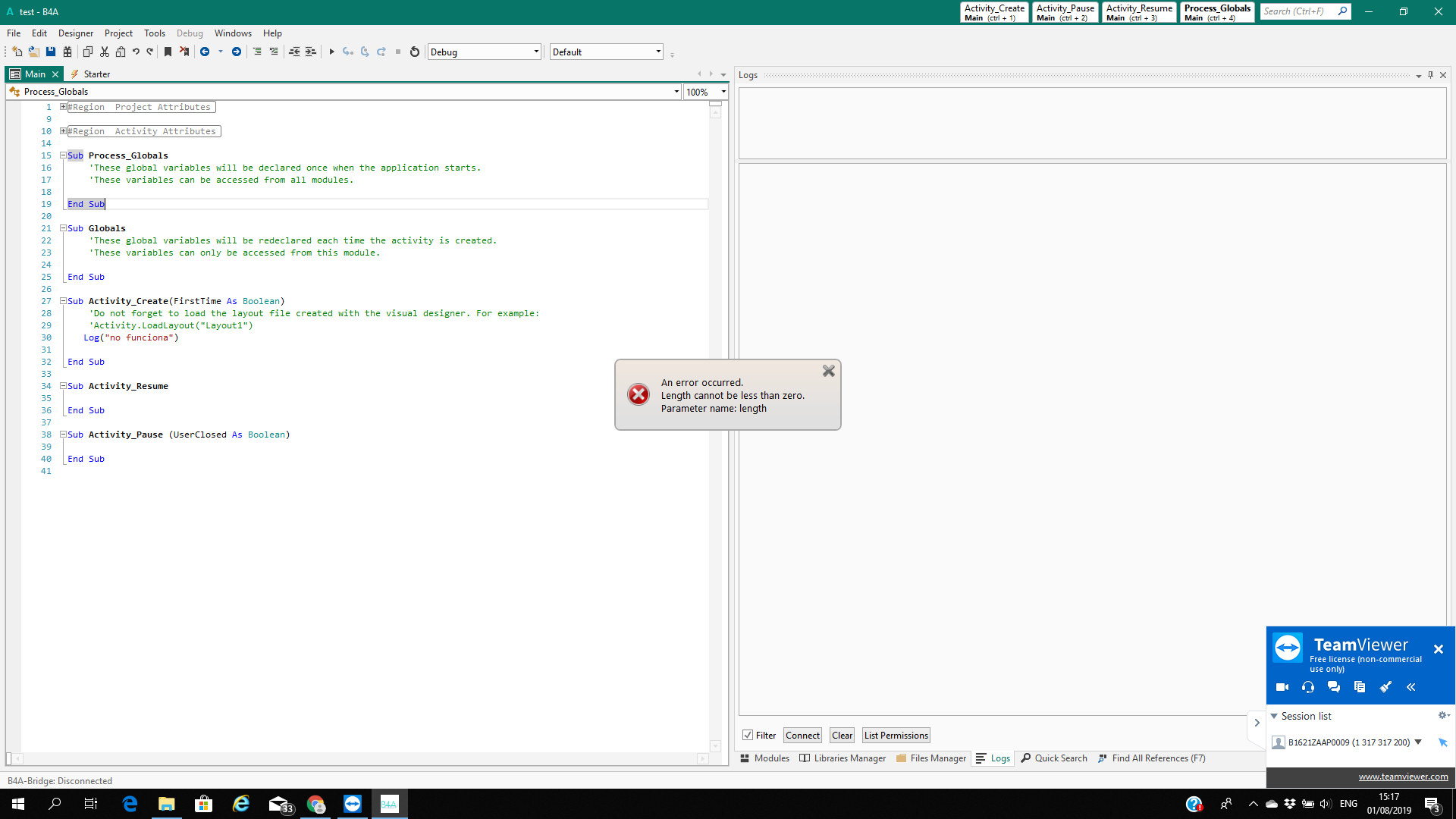Open TeamViewer chat icon
This screenshot has height=819, width=1456.
pos(1333,687)
